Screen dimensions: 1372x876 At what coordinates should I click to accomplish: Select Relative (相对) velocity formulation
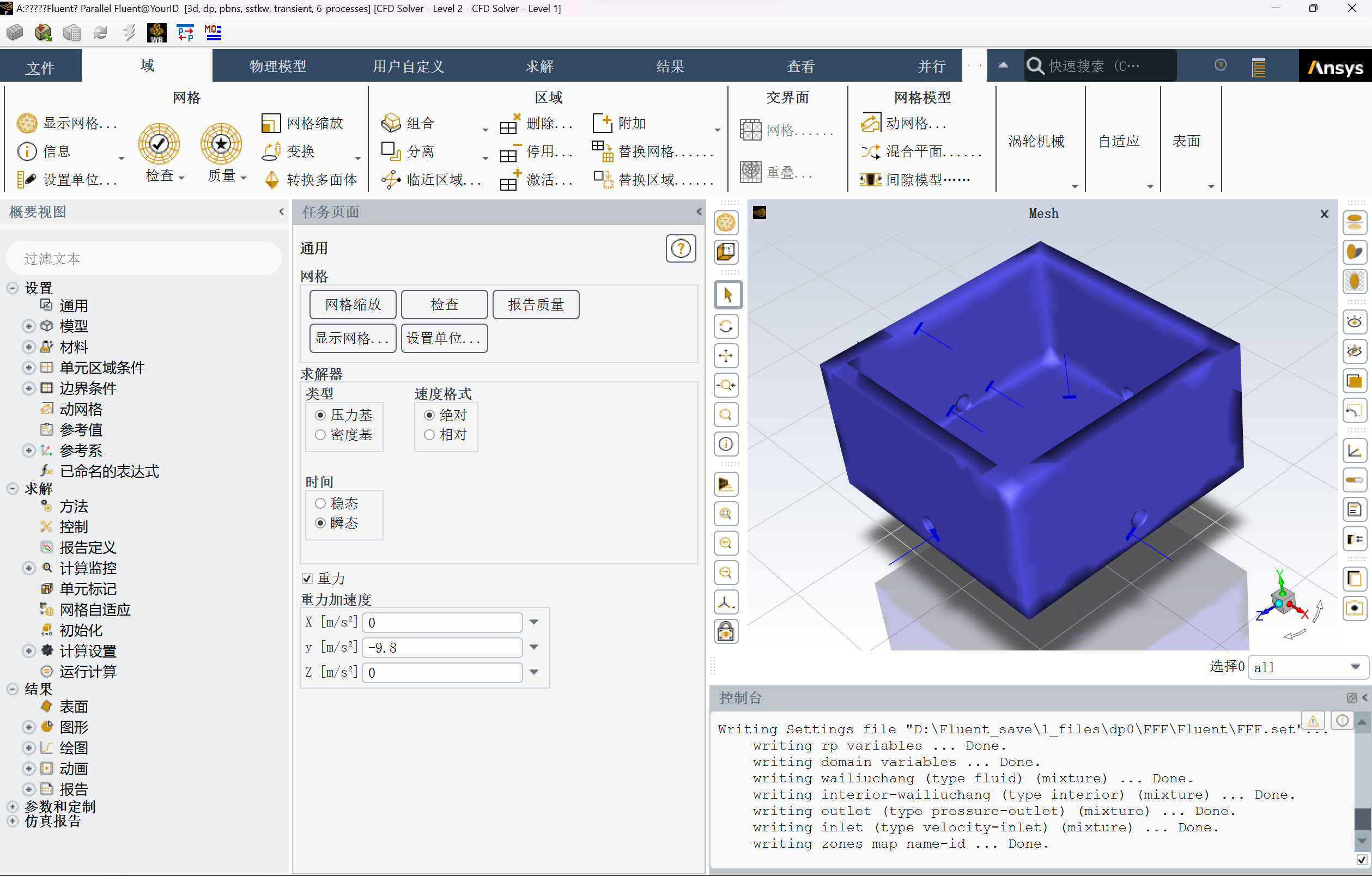coord(429,435)
